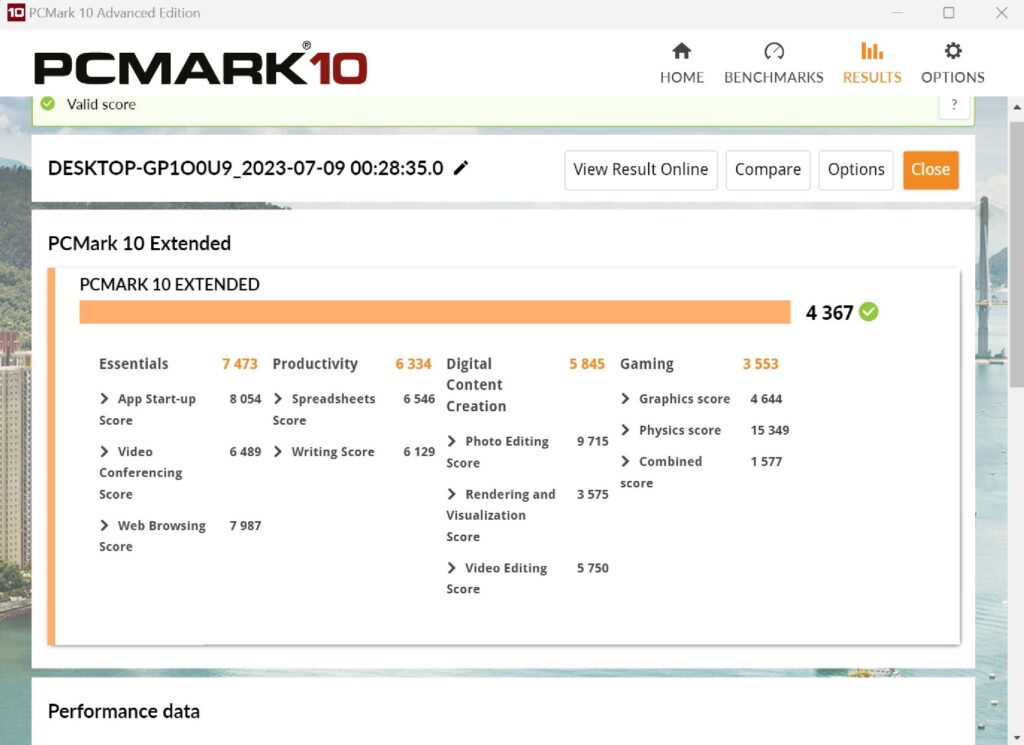This screenshot has width=1024, height=745.
Task: Click the Gaming heading
Action: [647, 364]
